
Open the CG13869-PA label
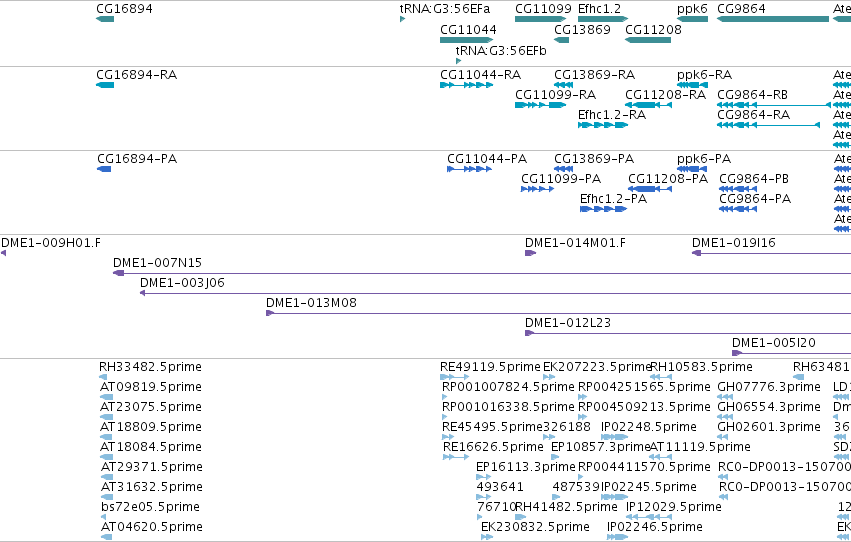(594, 159)
